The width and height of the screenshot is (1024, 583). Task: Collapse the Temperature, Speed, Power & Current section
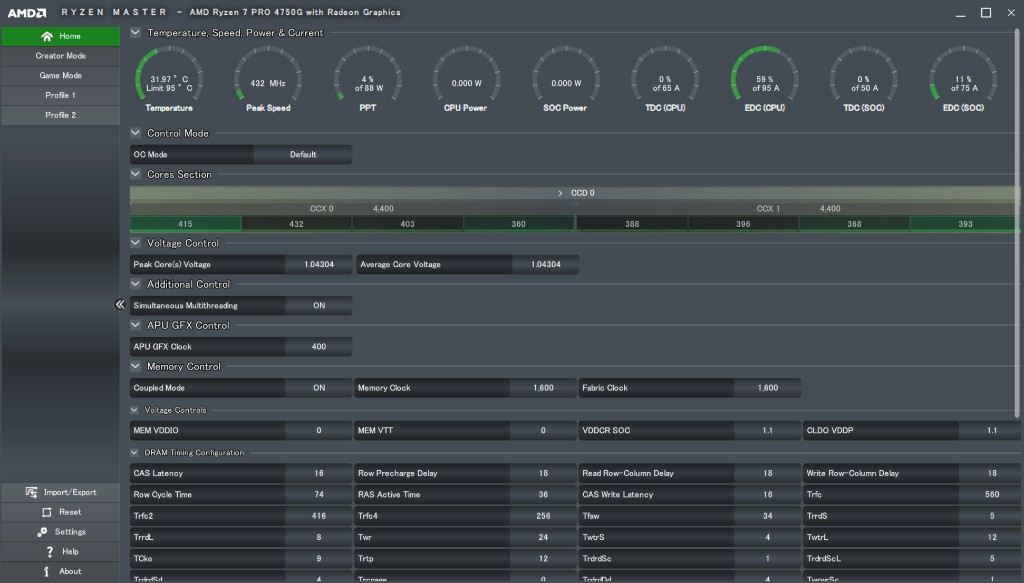[x=136, y=33]
